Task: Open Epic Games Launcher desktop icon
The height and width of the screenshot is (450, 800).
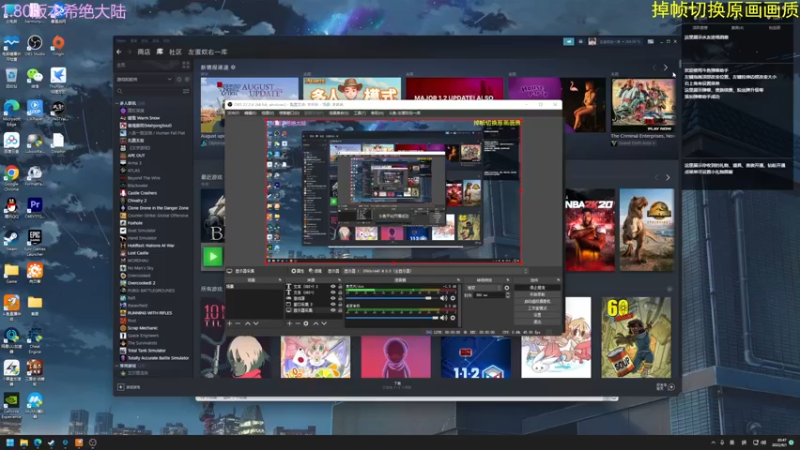Action: point(35,243)
